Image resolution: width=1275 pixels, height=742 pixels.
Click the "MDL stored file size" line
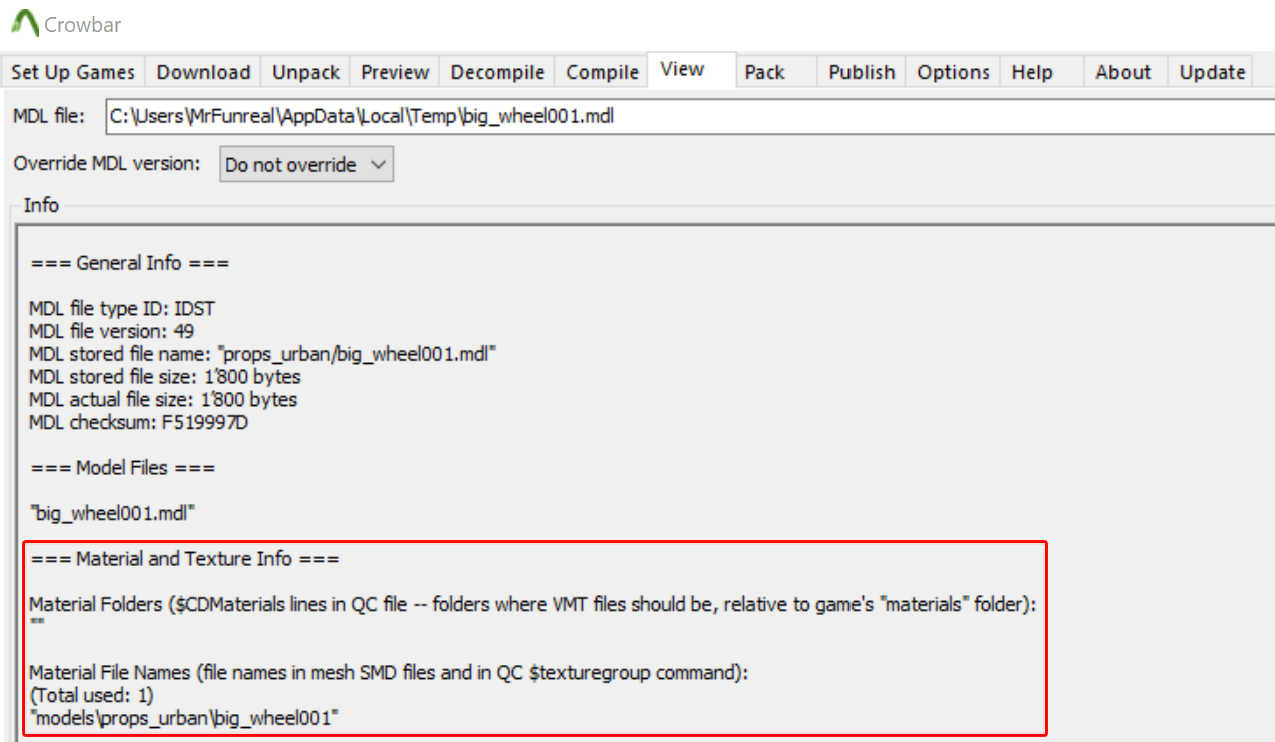[165, 377]
